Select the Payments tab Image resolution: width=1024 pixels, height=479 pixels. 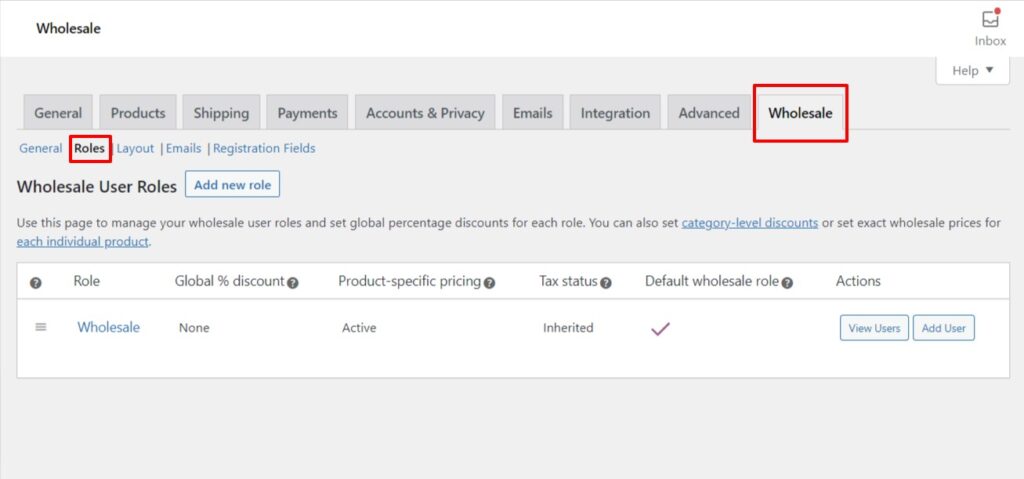[x=307, y=113]
